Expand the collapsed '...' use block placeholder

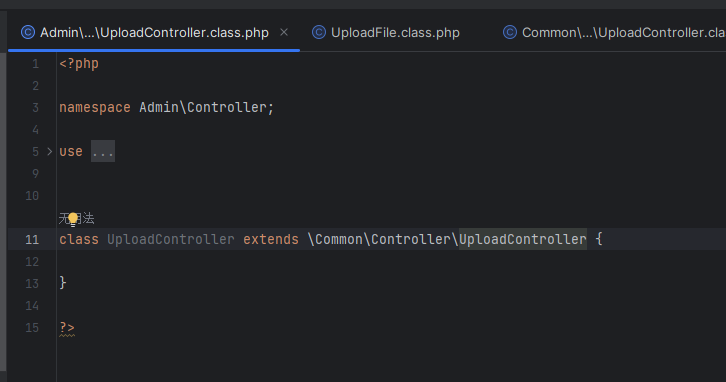(103, 151)
